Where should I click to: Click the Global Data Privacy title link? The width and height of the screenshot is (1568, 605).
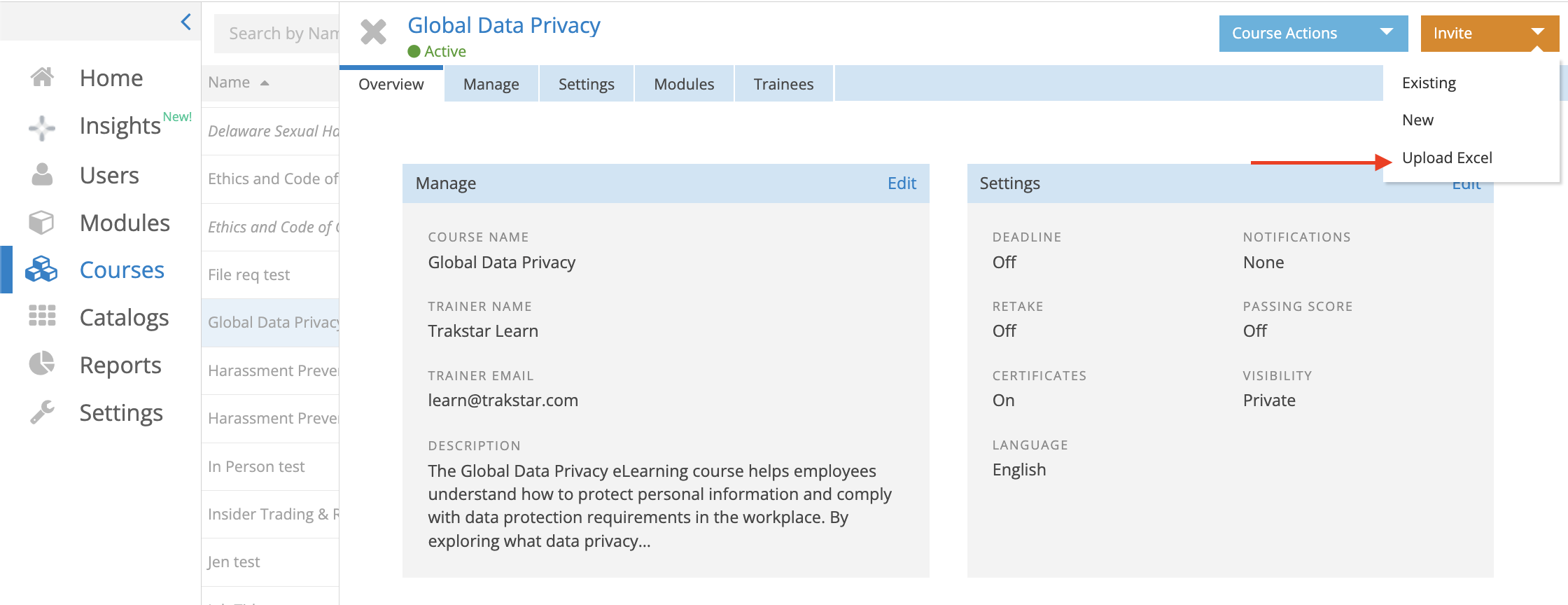tap(504, 25)
